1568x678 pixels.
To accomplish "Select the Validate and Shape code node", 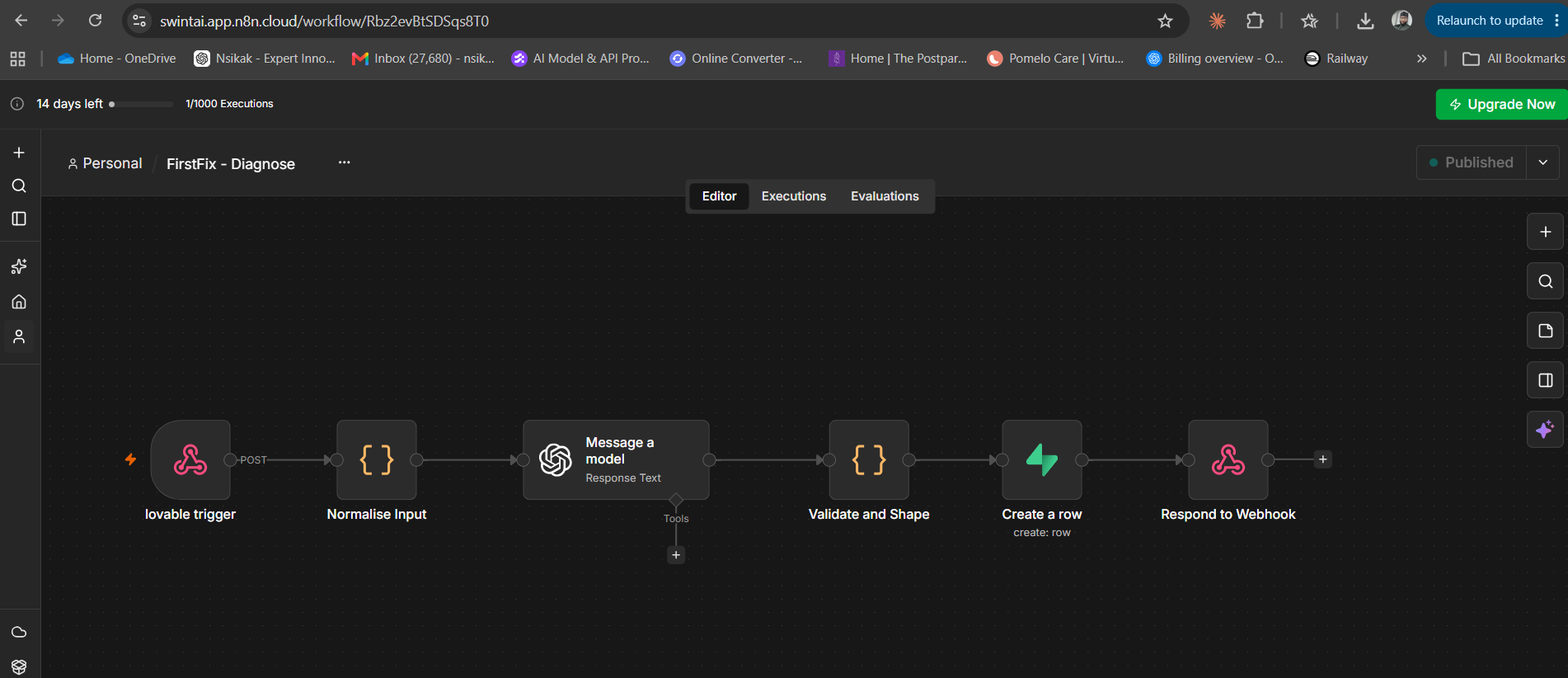I will coord(869,459).
